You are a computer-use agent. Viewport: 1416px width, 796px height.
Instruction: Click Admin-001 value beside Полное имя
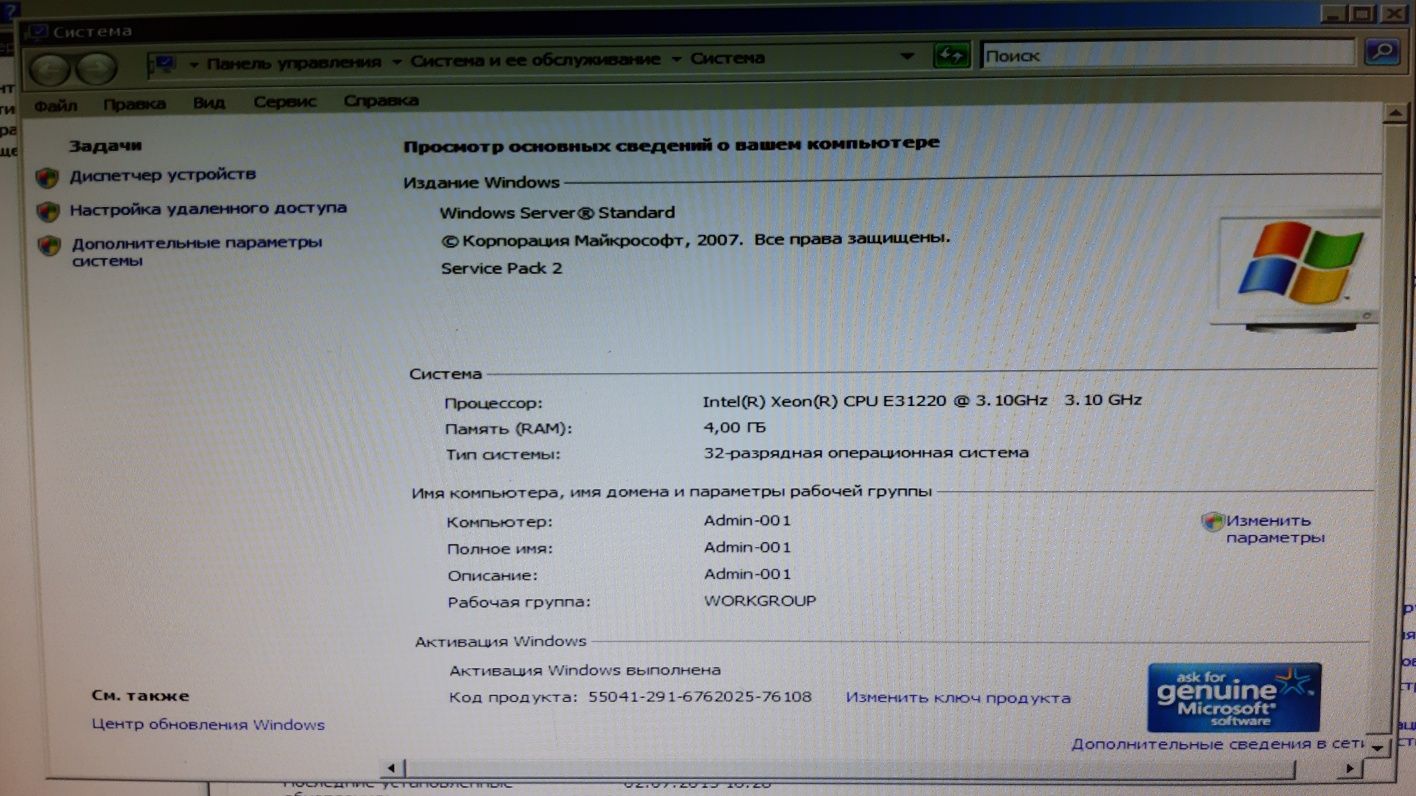(747, 547)
